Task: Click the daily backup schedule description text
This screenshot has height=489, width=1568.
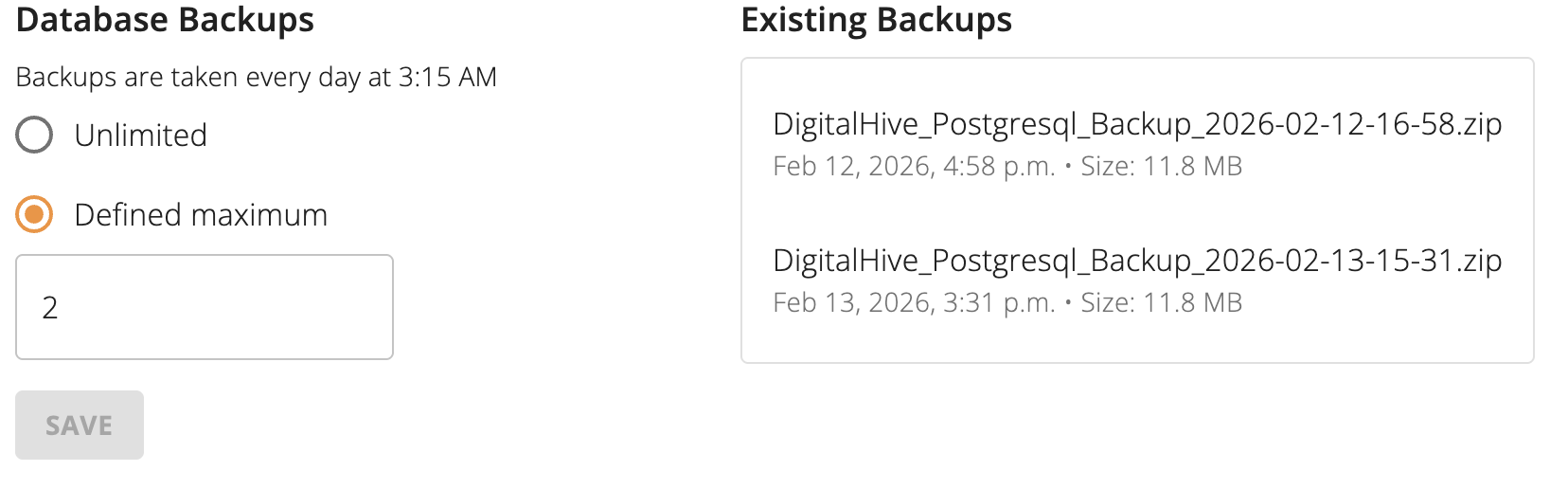Action: point(256,77)
